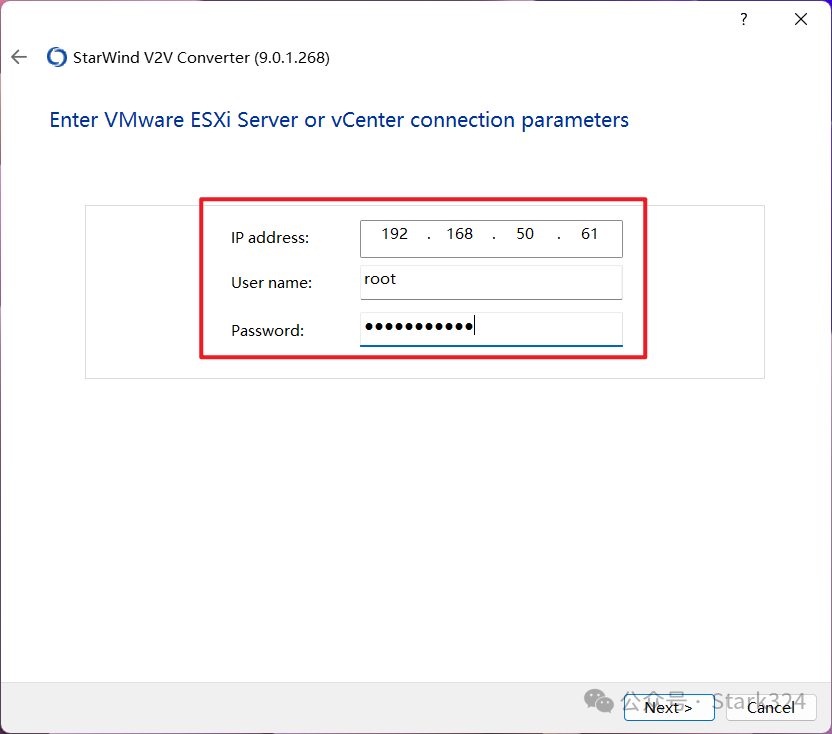Click the window title text with version 9.0.1.268

pos(201,58)
